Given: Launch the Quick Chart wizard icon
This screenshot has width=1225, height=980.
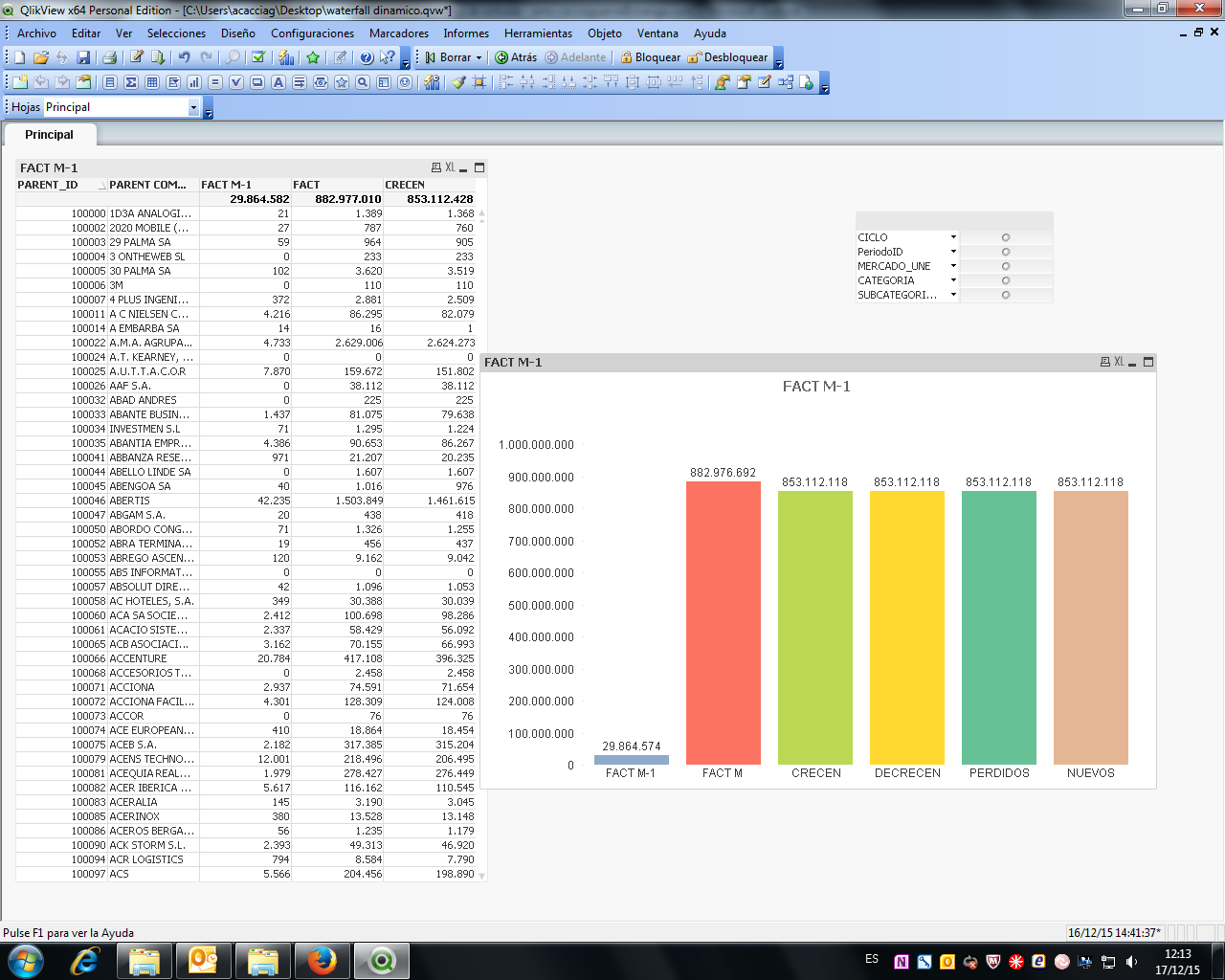Looking at the screenshot, I should tap(285, 57).
